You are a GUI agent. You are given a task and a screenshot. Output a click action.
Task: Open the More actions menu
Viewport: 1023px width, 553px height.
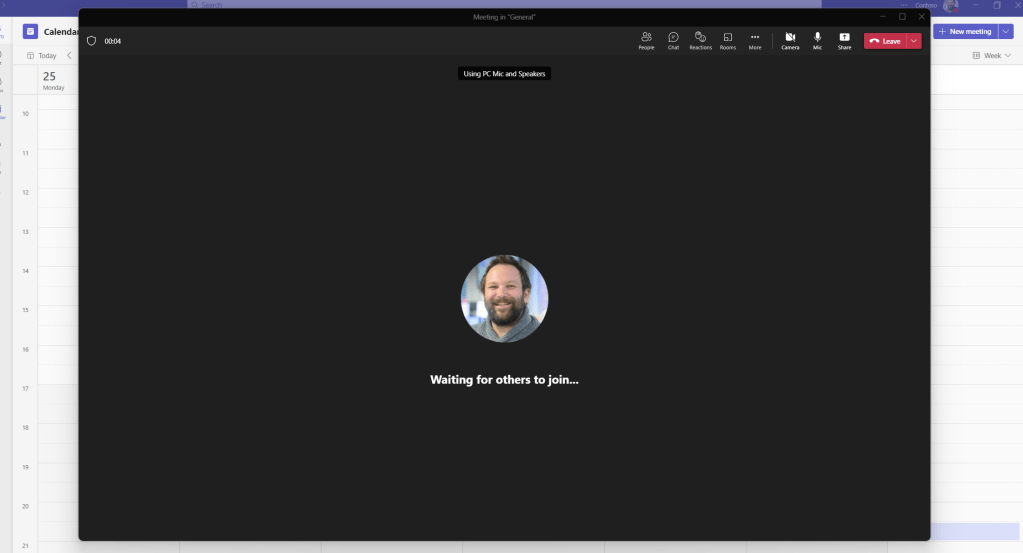click(755, 40)
